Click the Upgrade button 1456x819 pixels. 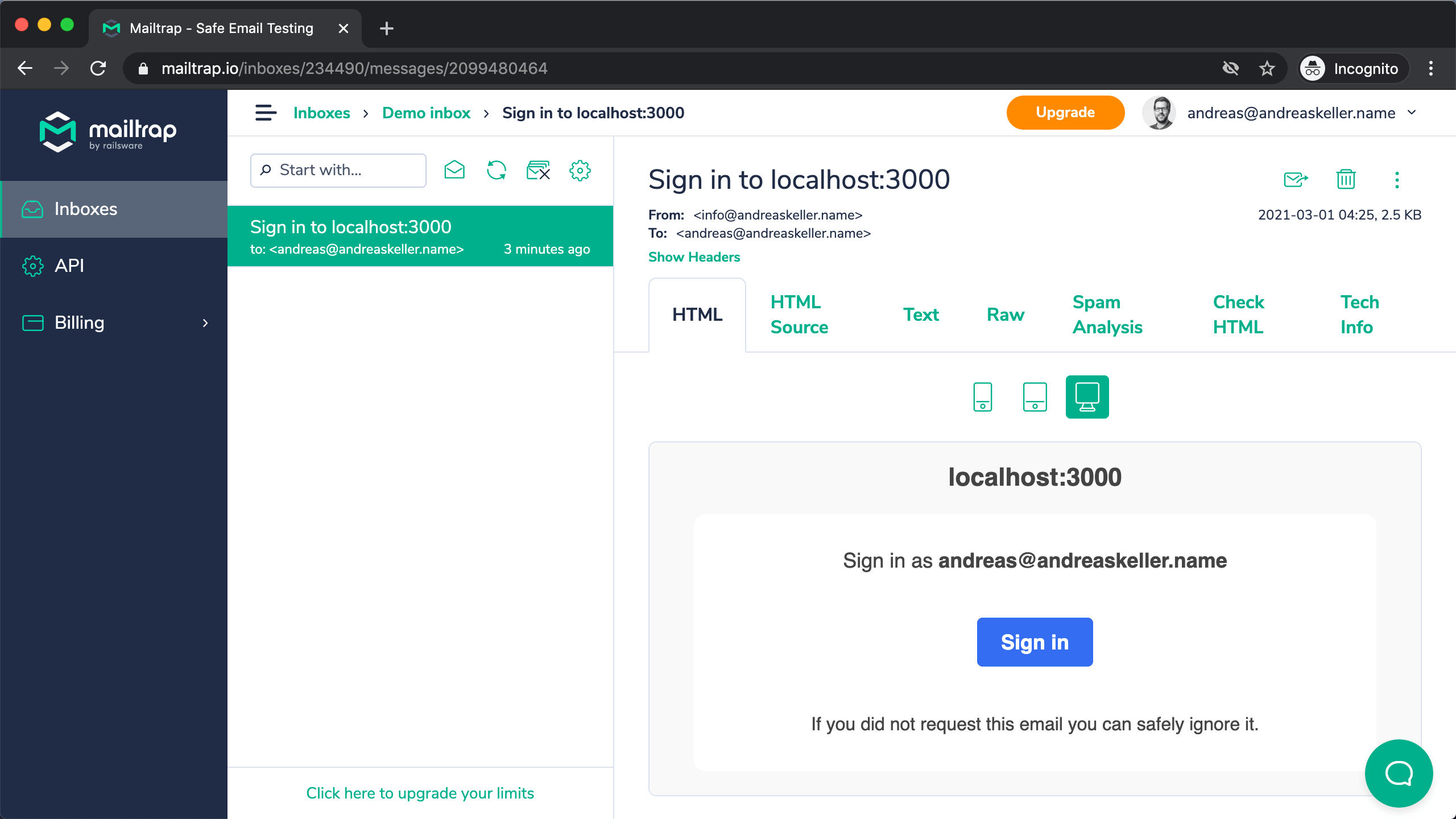pyautogui.click(x=1065, y=112)
